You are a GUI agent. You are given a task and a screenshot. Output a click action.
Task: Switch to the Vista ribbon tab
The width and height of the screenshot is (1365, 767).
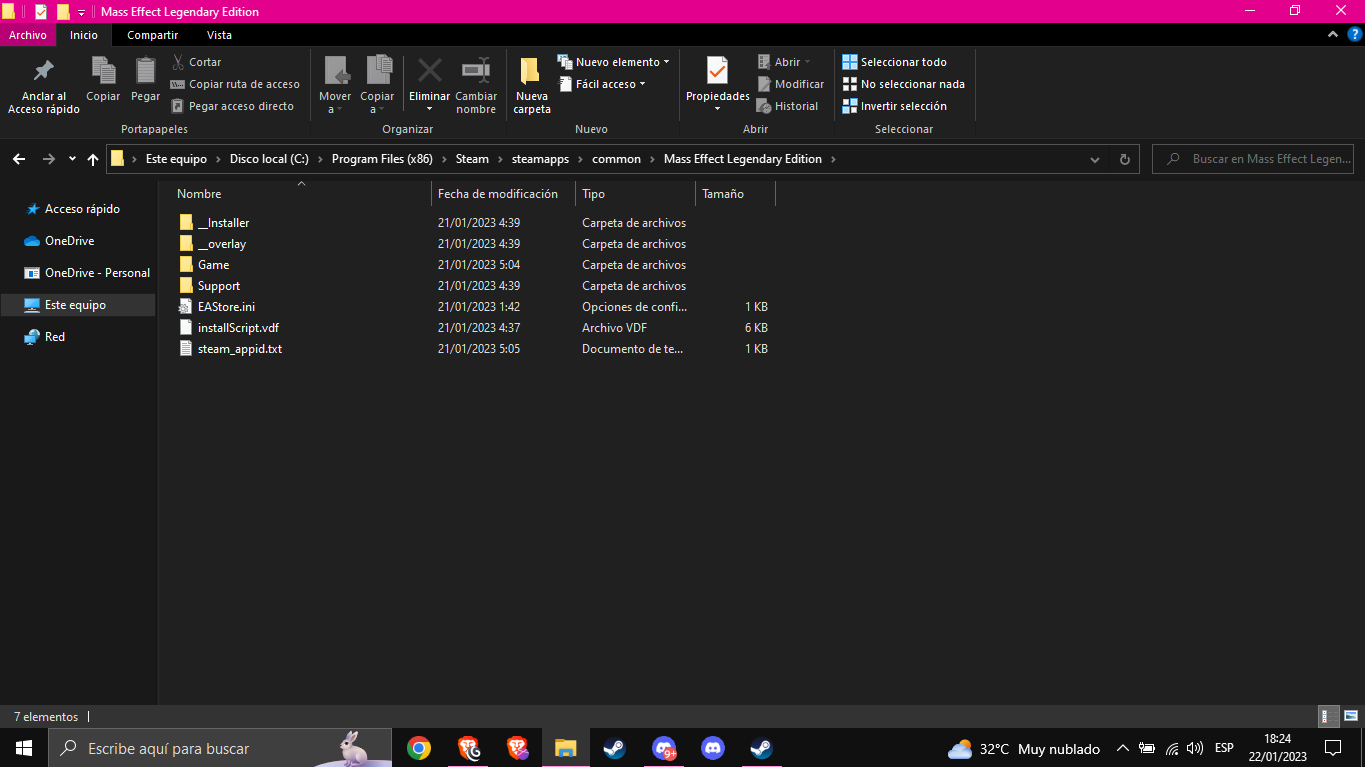tap(219, 35)
